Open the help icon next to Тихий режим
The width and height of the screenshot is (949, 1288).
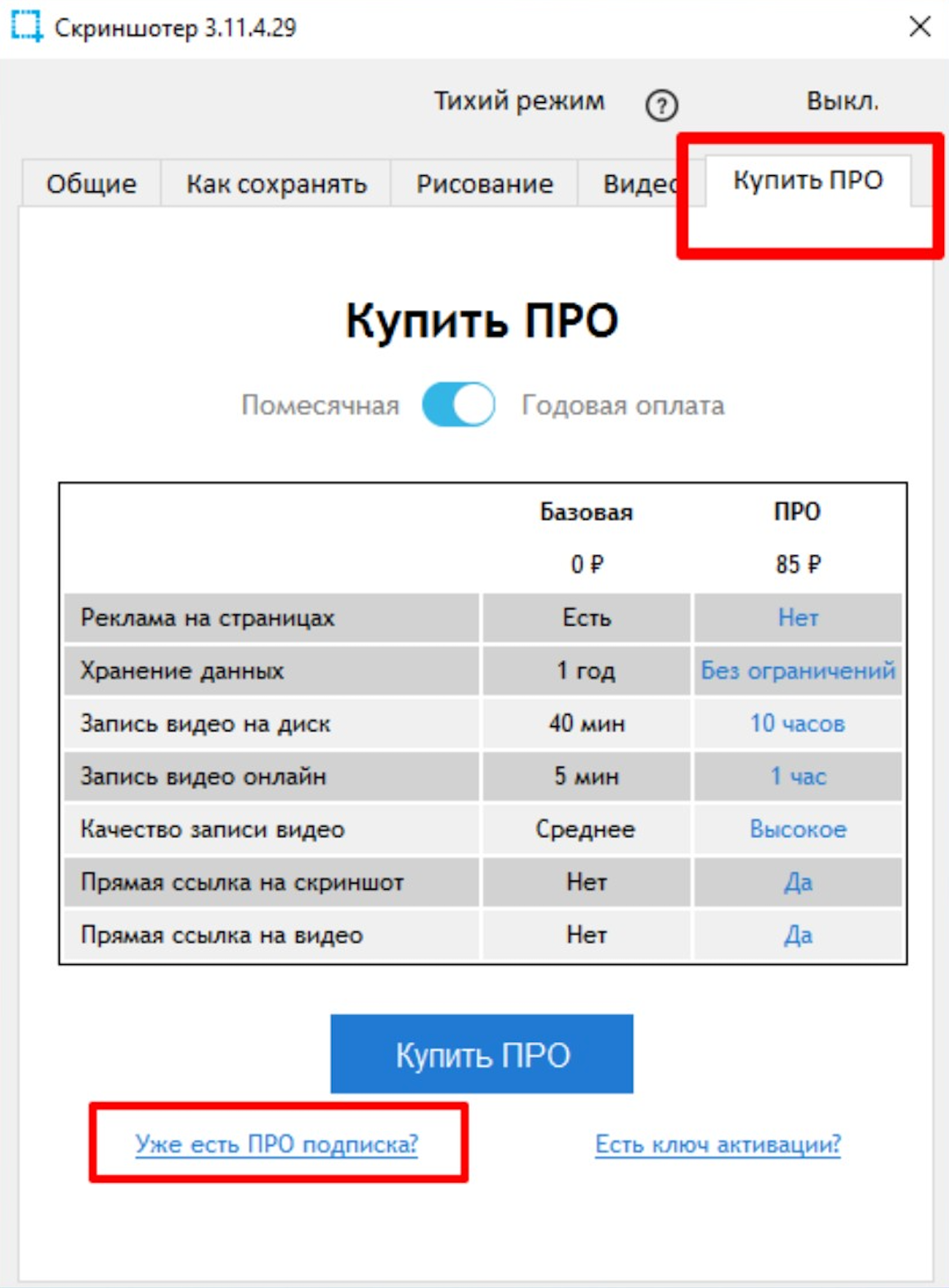point(661,105)
